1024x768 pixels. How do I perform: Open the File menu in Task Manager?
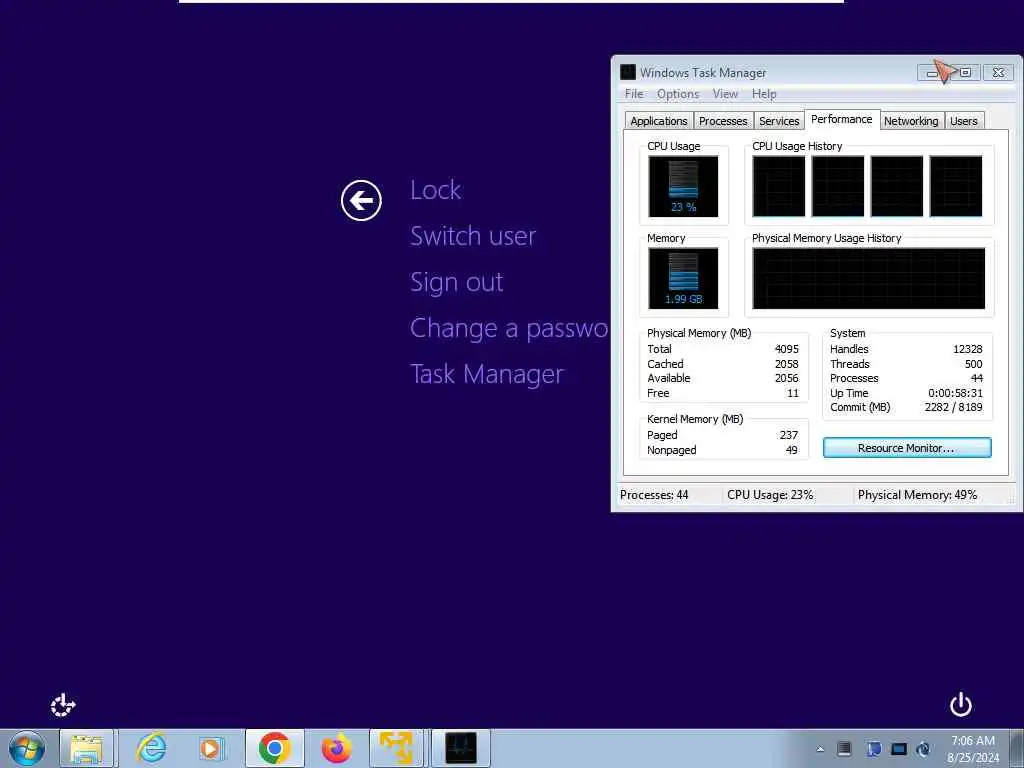(x=634, y=94)
